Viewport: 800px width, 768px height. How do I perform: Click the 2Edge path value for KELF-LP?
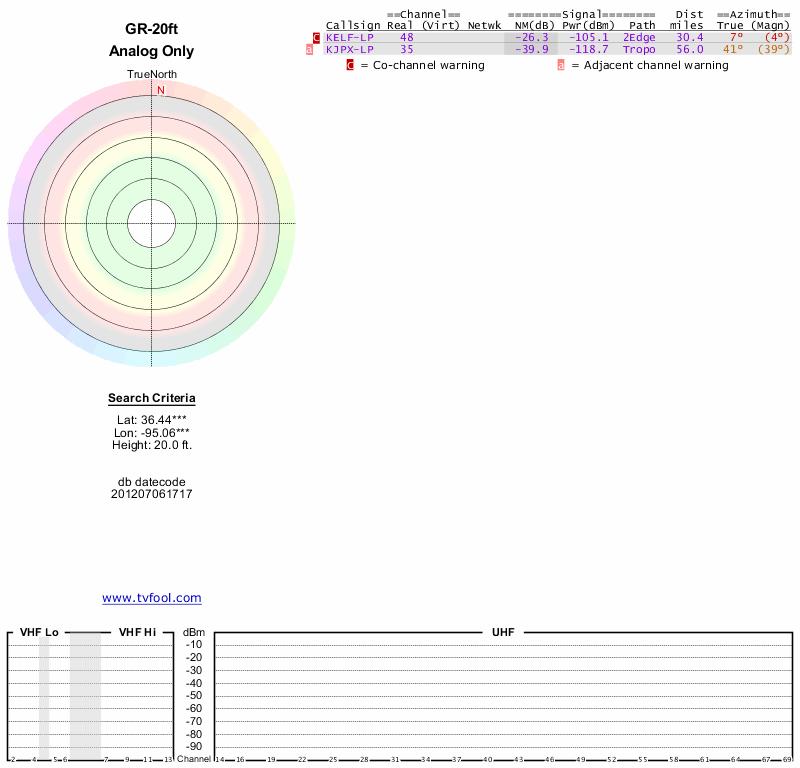click(639, 37)
